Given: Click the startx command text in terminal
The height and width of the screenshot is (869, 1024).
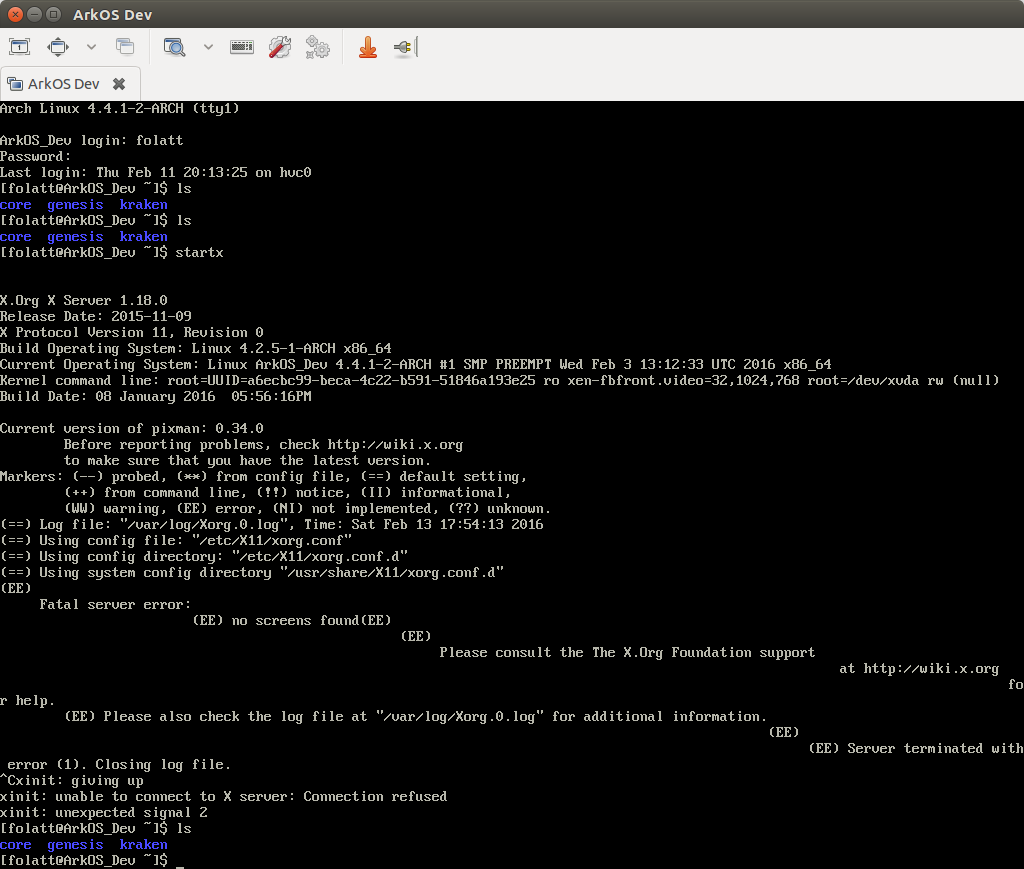Looking at the screenshot, I should click(199, 252).
